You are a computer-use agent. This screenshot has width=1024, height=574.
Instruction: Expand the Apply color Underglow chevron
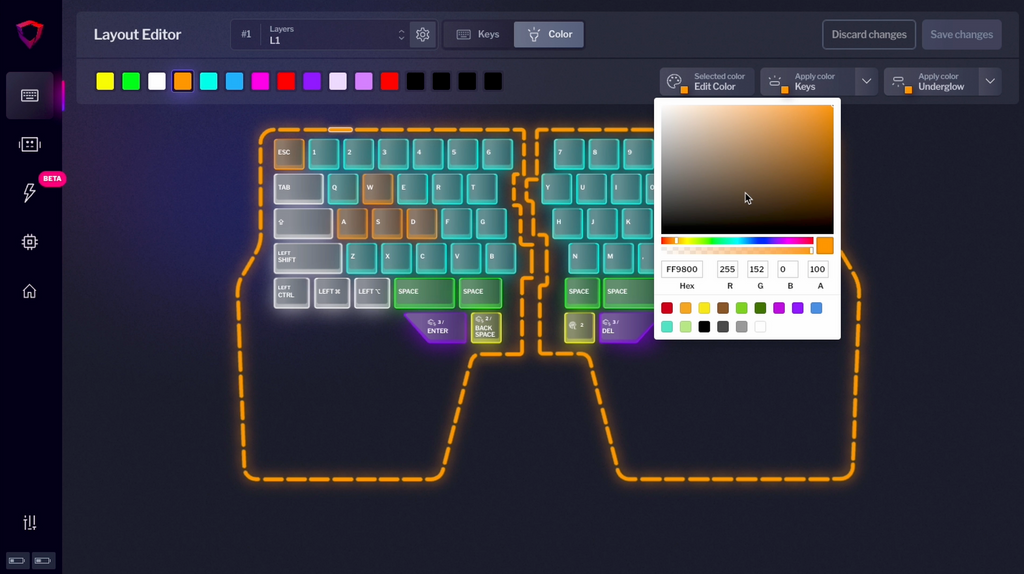[x=990, y=81]
